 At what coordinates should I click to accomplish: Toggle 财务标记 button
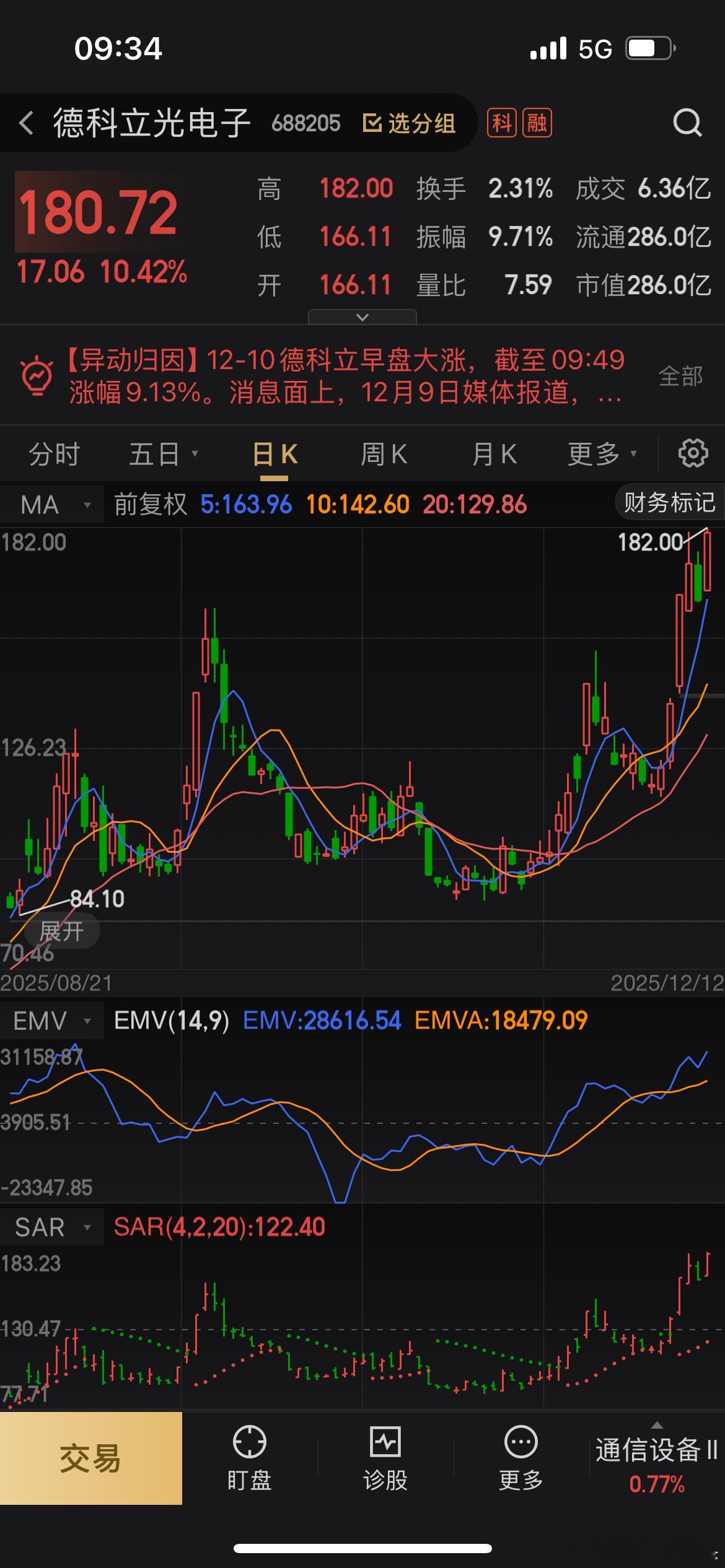(x=669, y=502)
